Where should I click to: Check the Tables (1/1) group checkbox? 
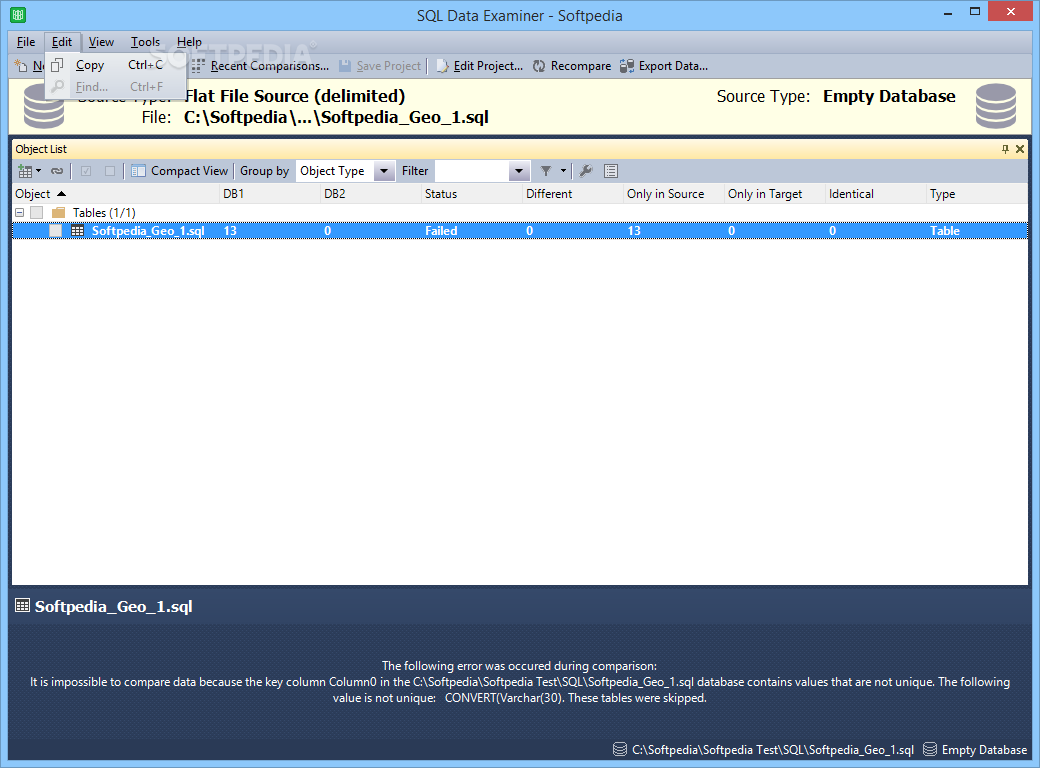[x=36, y=213]
